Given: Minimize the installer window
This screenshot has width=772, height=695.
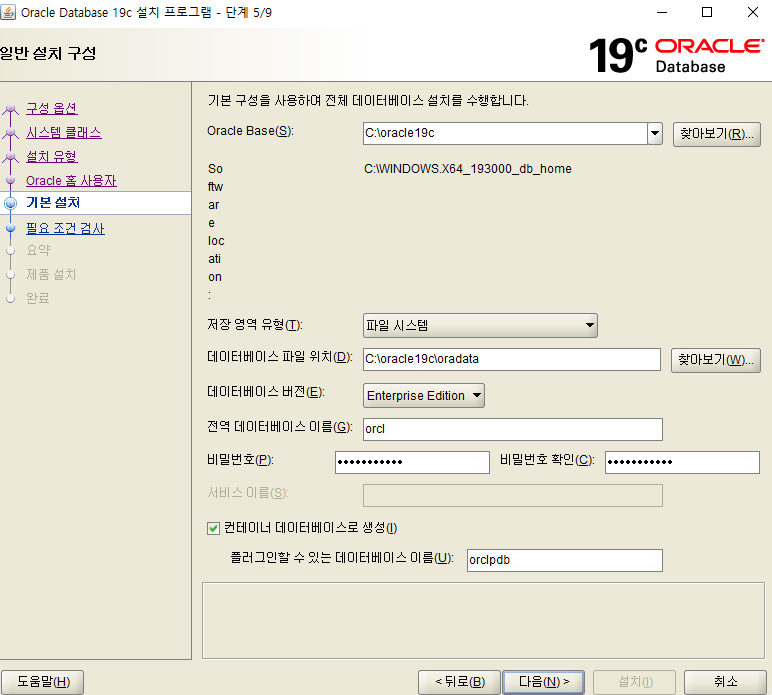Looking at the screenshot, I should coord(662,12).
